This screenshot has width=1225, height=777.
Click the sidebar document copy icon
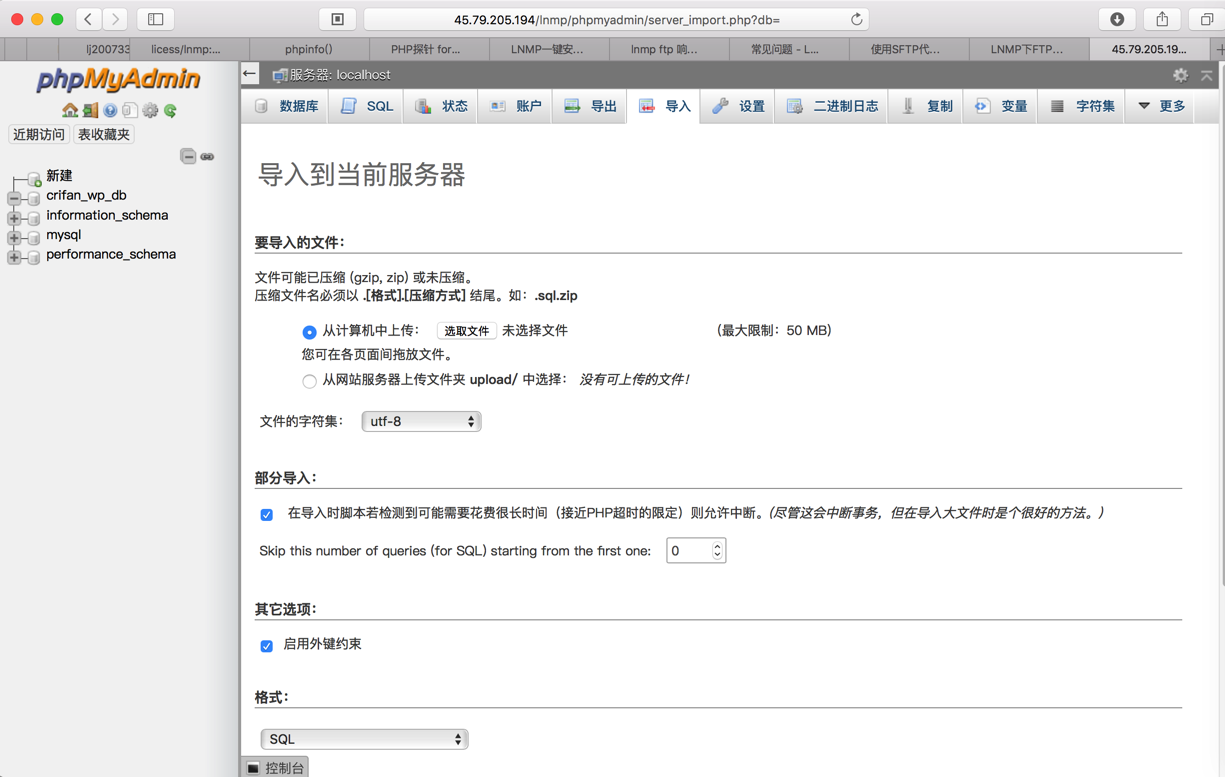[130, 111]
